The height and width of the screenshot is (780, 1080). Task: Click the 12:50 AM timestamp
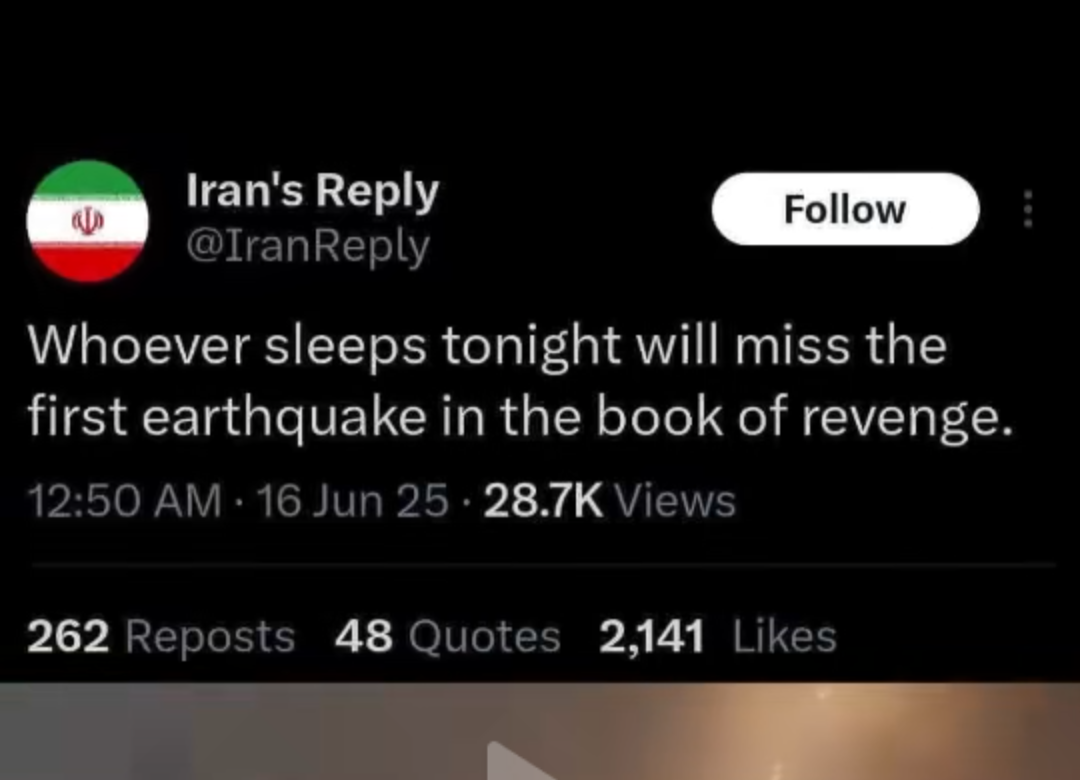coord(125,500)
